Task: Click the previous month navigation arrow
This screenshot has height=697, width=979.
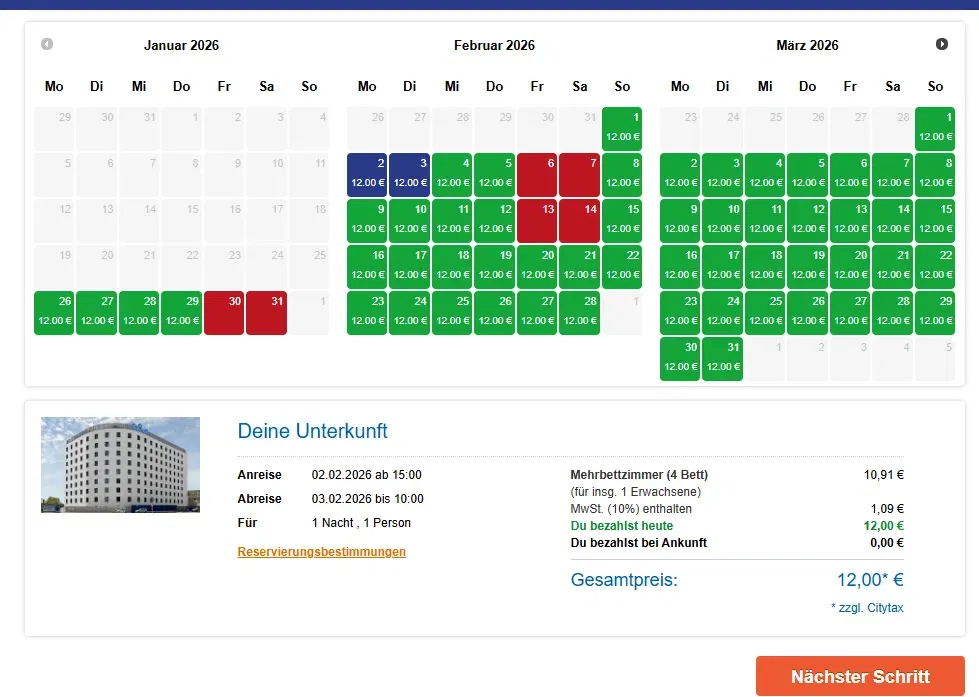Action: [46, 44]
